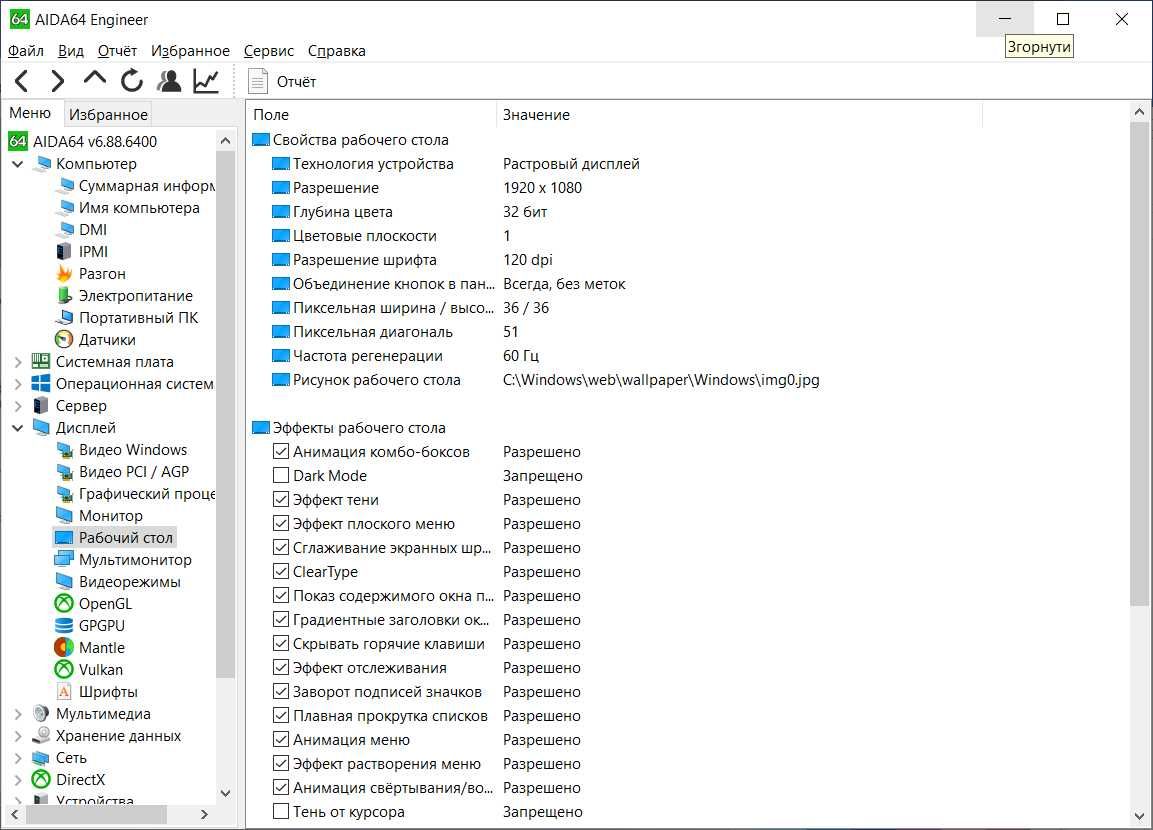Go forward with the right arrow toolbar icon
The image size is (1153, 830).
(x=57, y=81)
